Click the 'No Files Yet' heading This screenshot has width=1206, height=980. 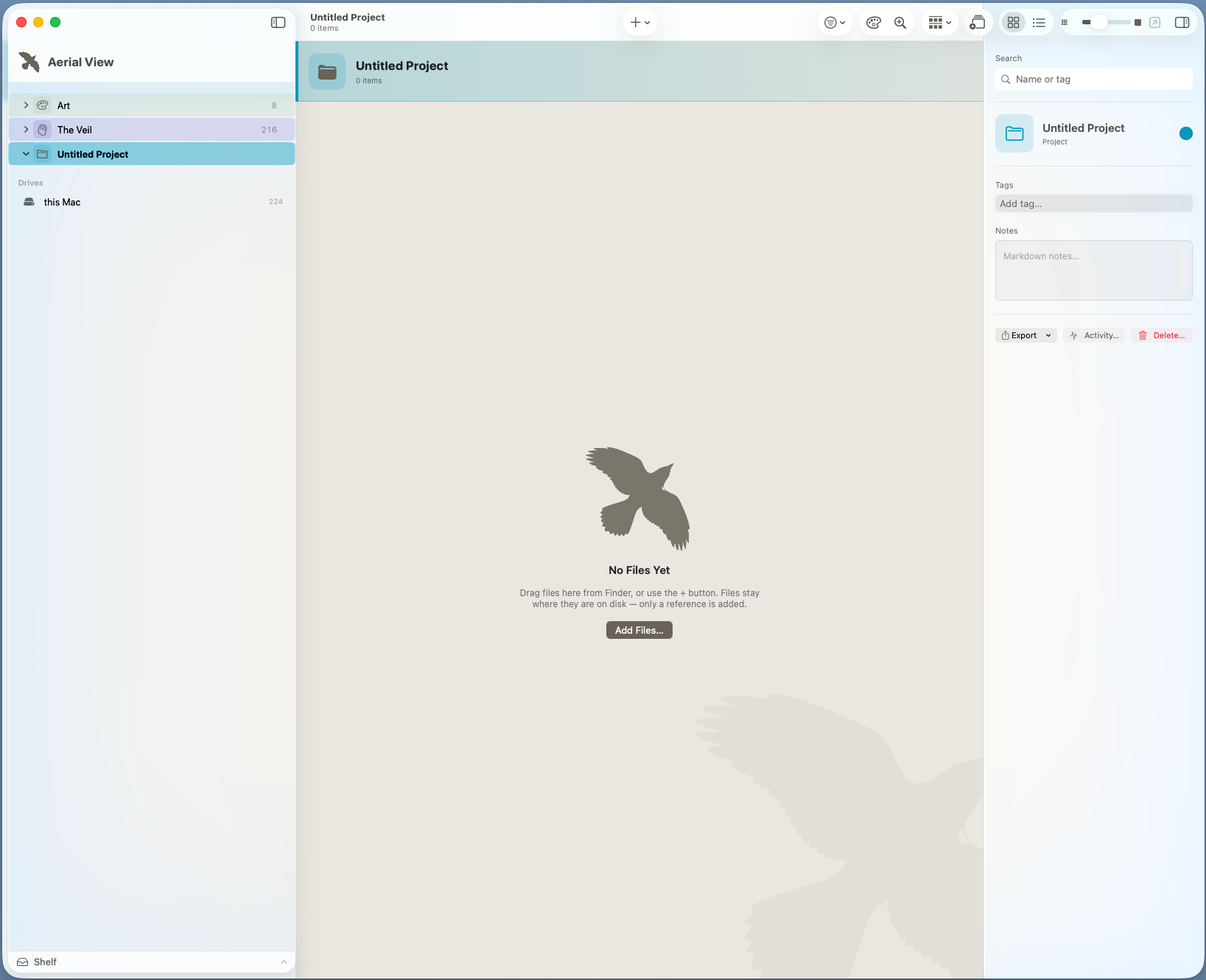pos(639,570)
